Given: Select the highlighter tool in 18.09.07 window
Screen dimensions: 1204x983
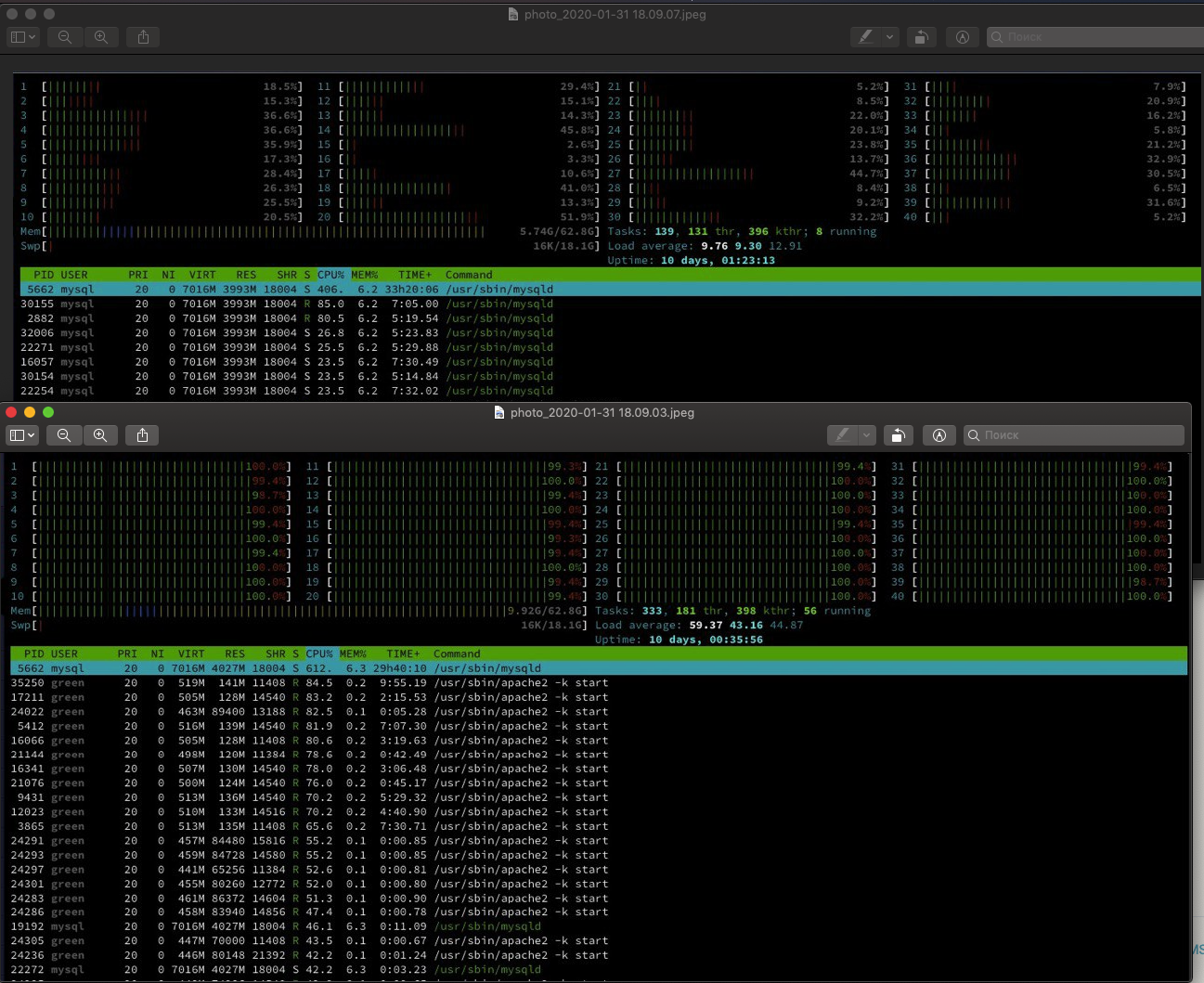Looking at the screenshot, I should pyautogui.click(x=865, y=37).
